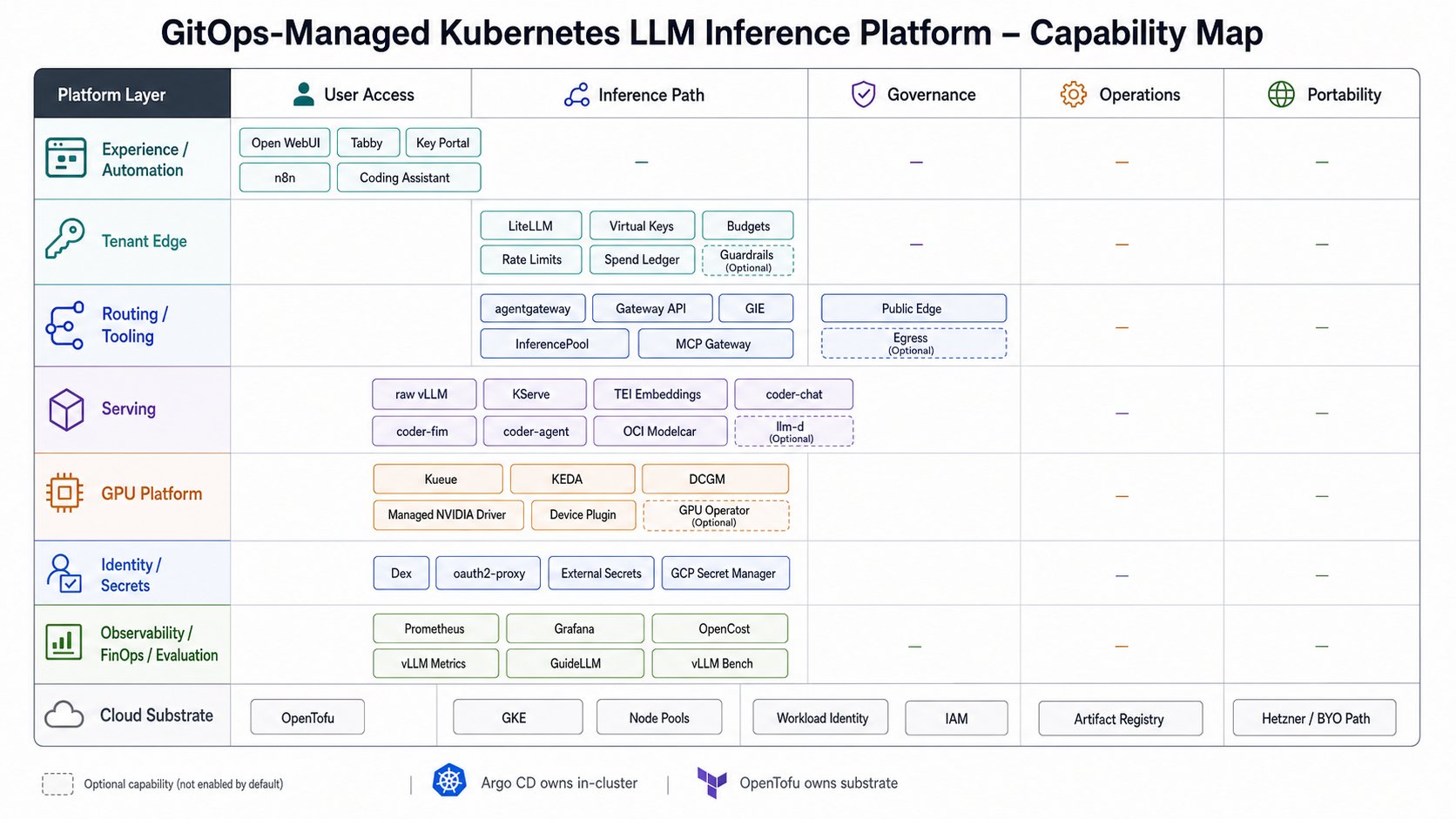The height and width of the screenshot is (819, 1456).
Task: Click the OCI Modelcar box
Action: point(660,431)
